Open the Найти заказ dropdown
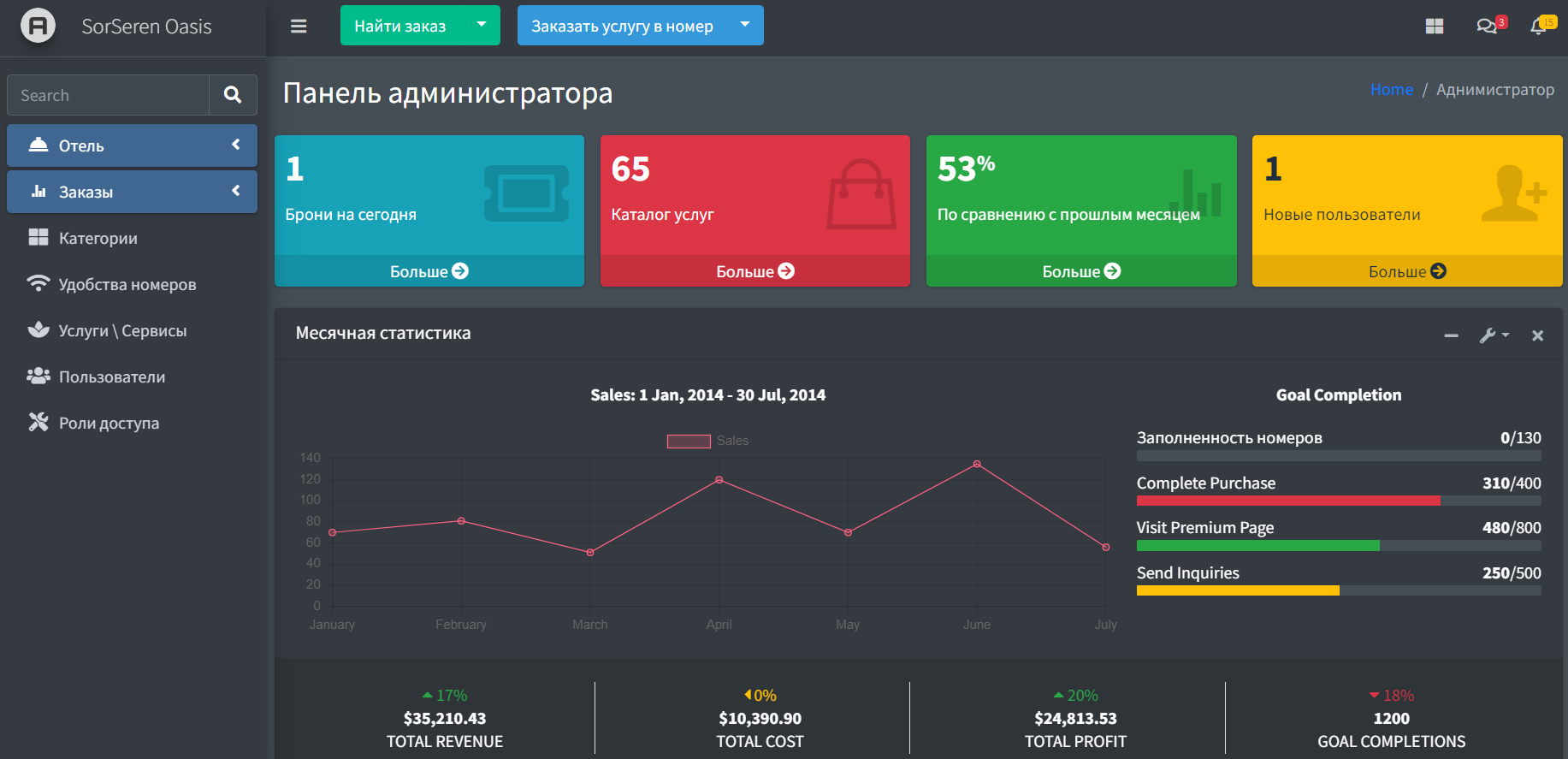Image resolution: width=1568 pixels, height=759 pixels. pyautogui.click(x=482, y=26)
